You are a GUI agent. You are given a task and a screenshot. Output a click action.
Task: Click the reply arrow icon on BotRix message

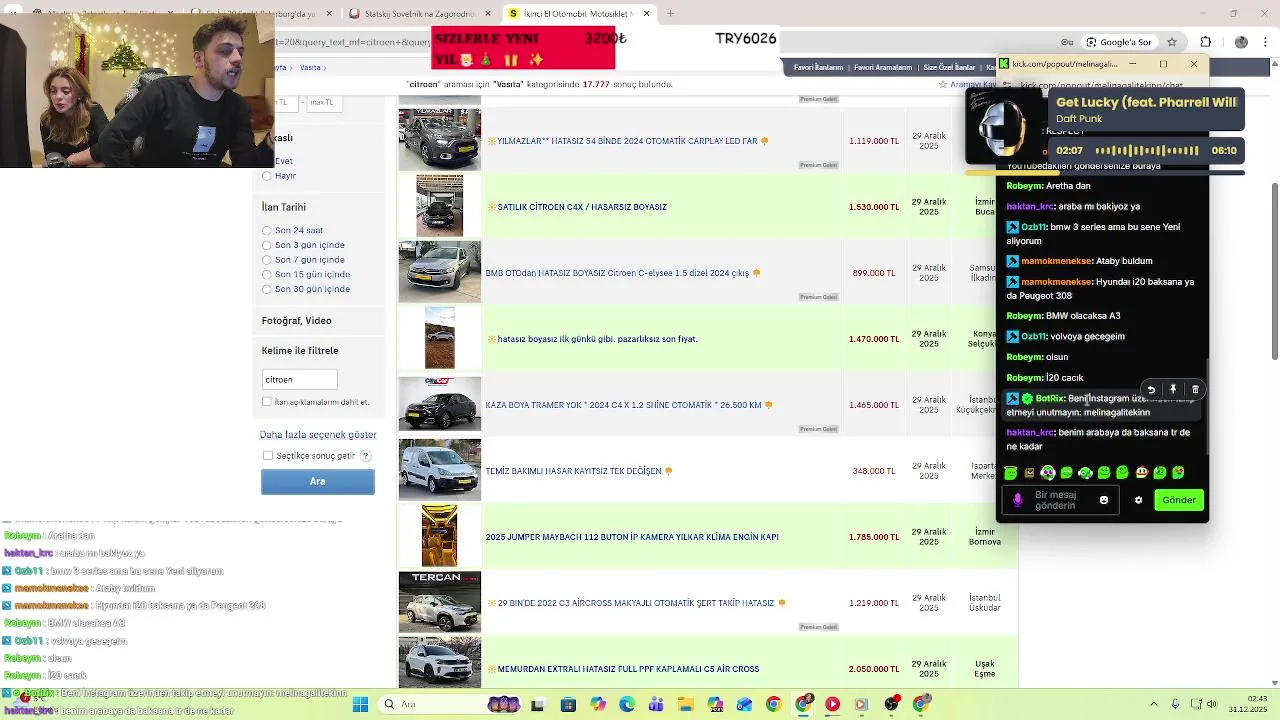1151,389
